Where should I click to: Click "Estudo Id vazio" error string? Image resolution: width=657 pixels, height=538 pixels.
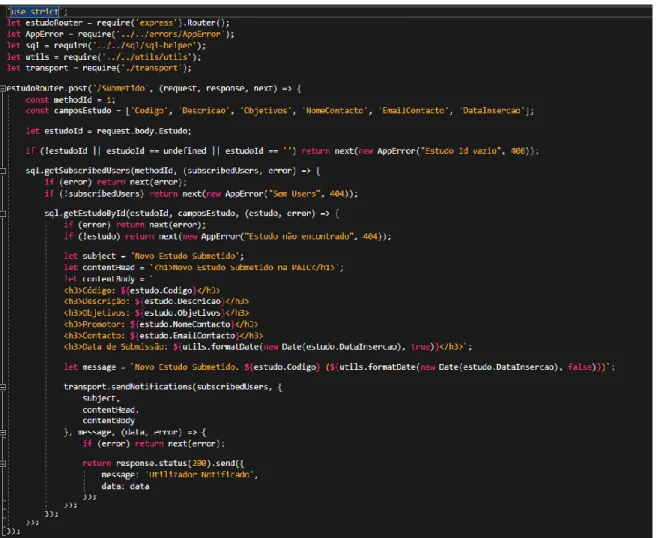click(461, 151)
